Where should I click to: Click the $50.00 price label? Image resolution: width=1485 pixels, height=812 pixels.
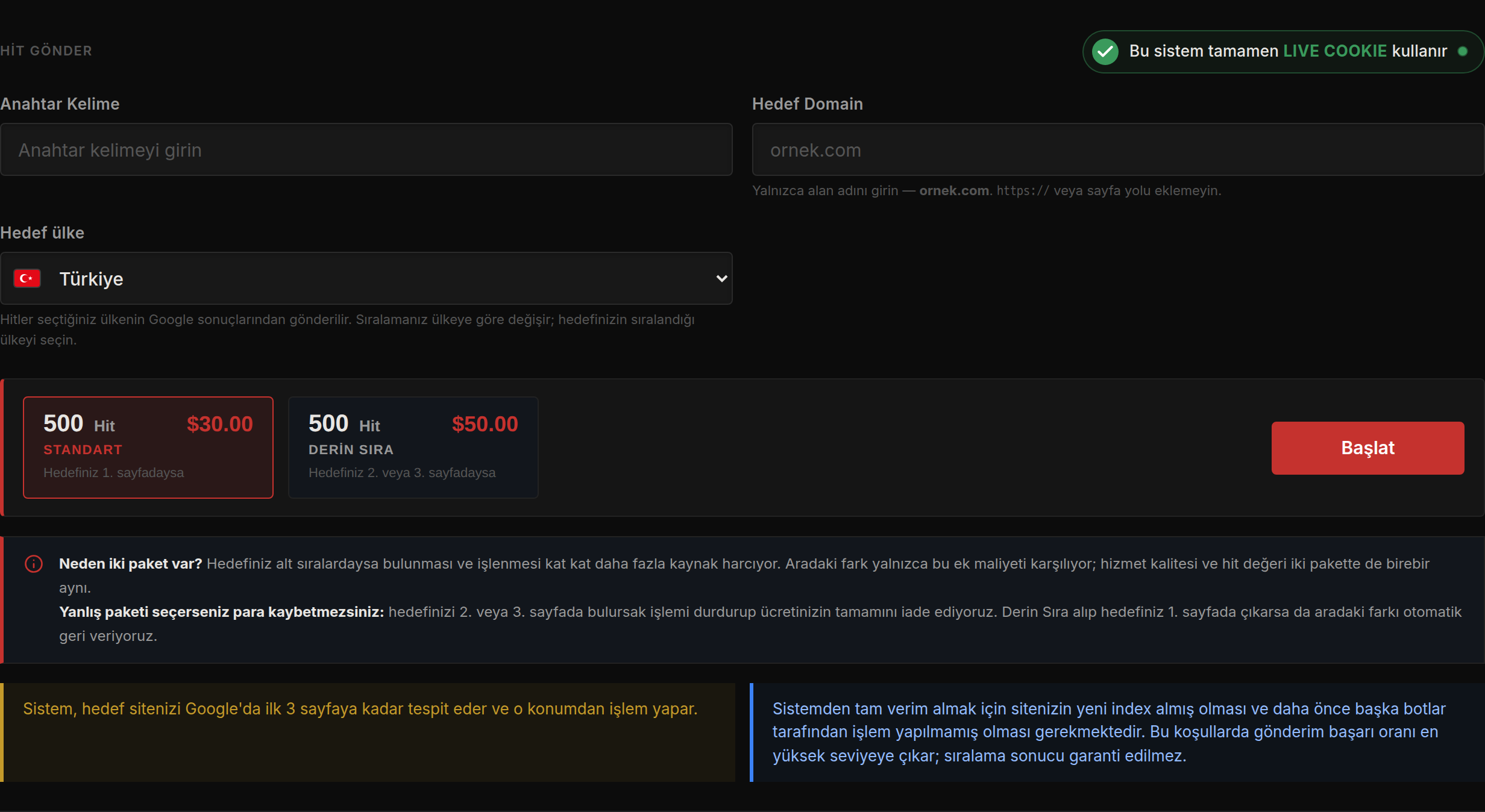pos(485,424)
